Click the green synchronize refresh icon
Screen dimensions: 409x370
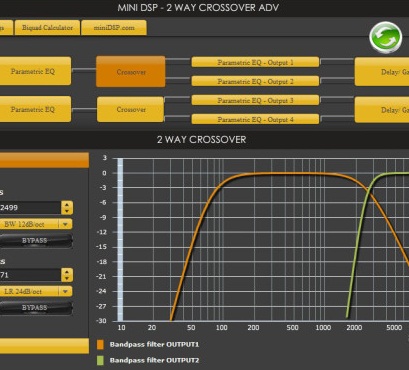(x=385, y=37)
